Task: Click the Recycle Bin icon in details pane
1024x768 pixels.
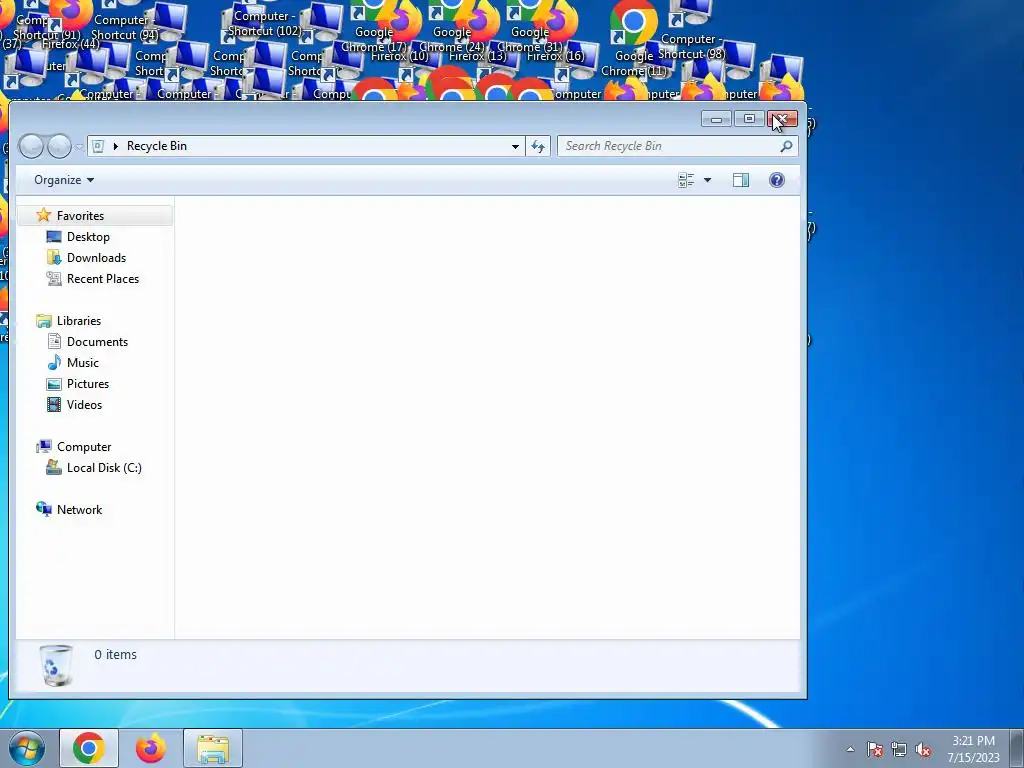Action: click(x=56, y=665)
